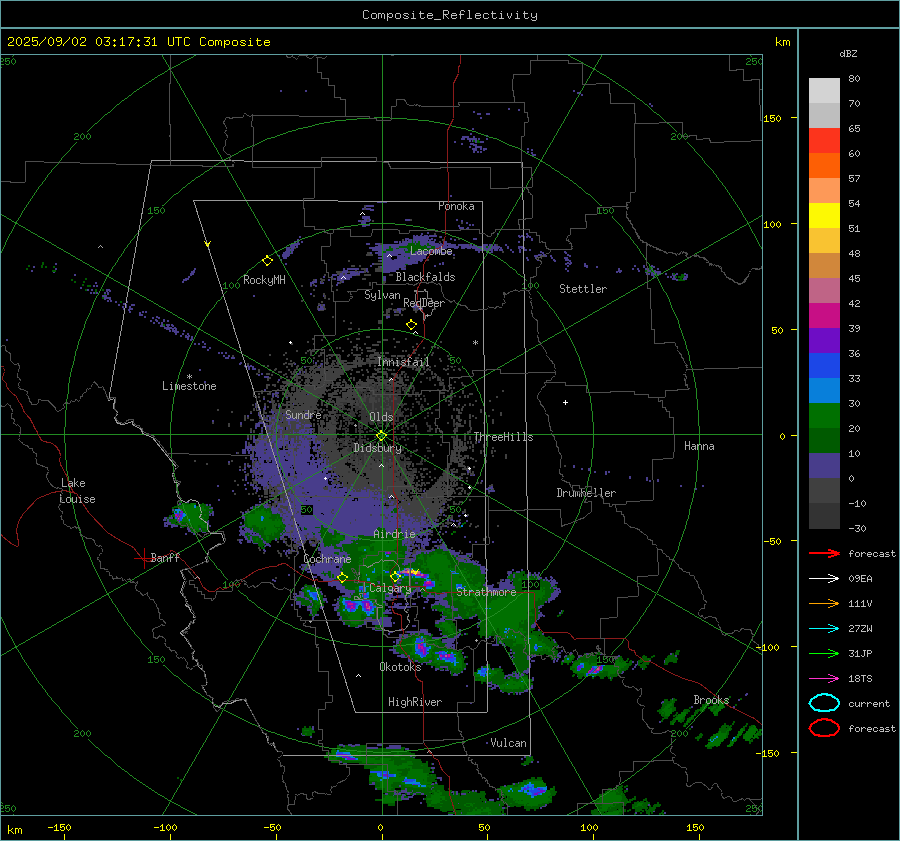Click the Cochrane city label

click(327, 559)
